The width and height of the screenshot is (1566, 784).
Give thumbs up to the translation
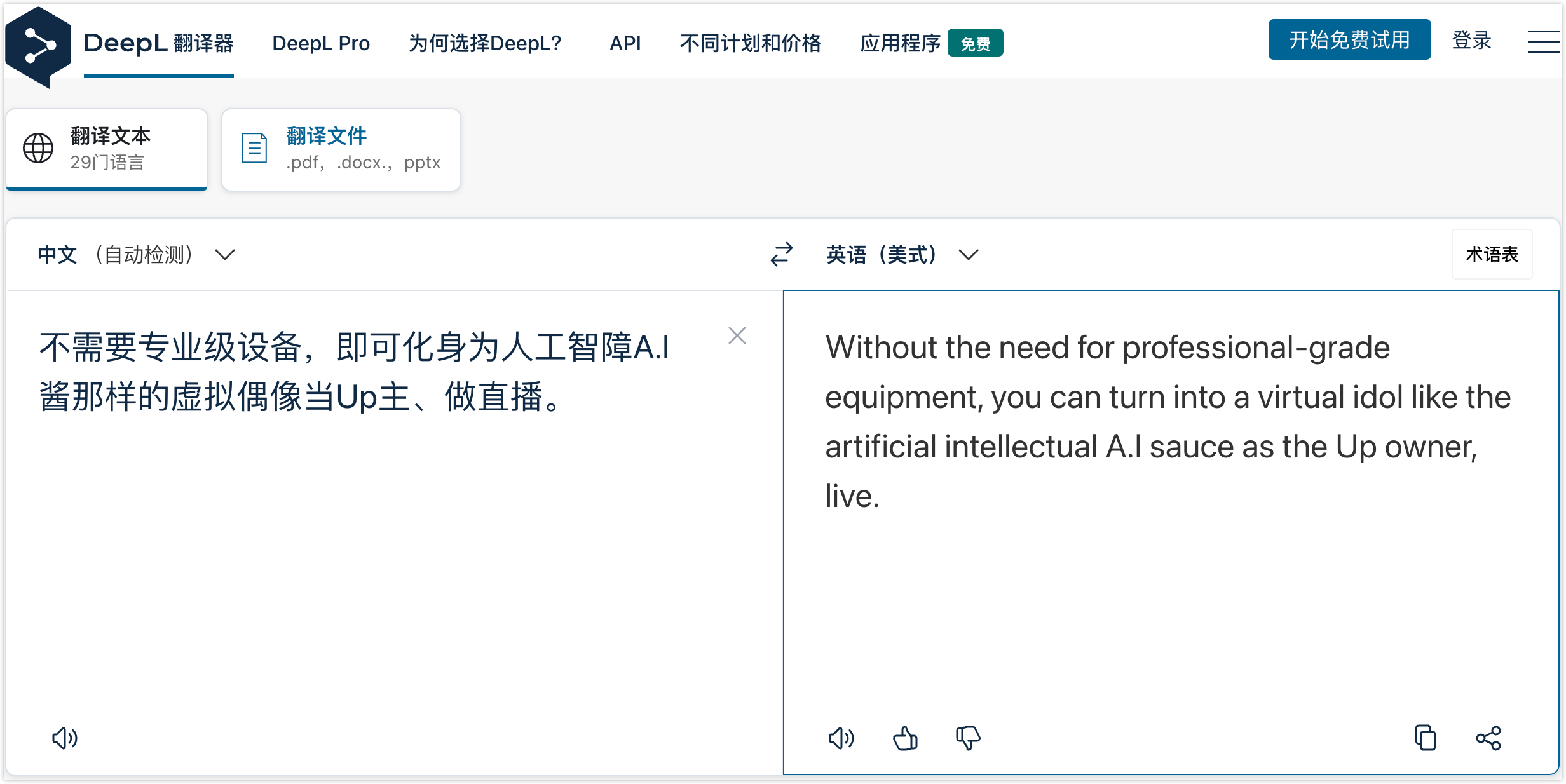[905, 738]
